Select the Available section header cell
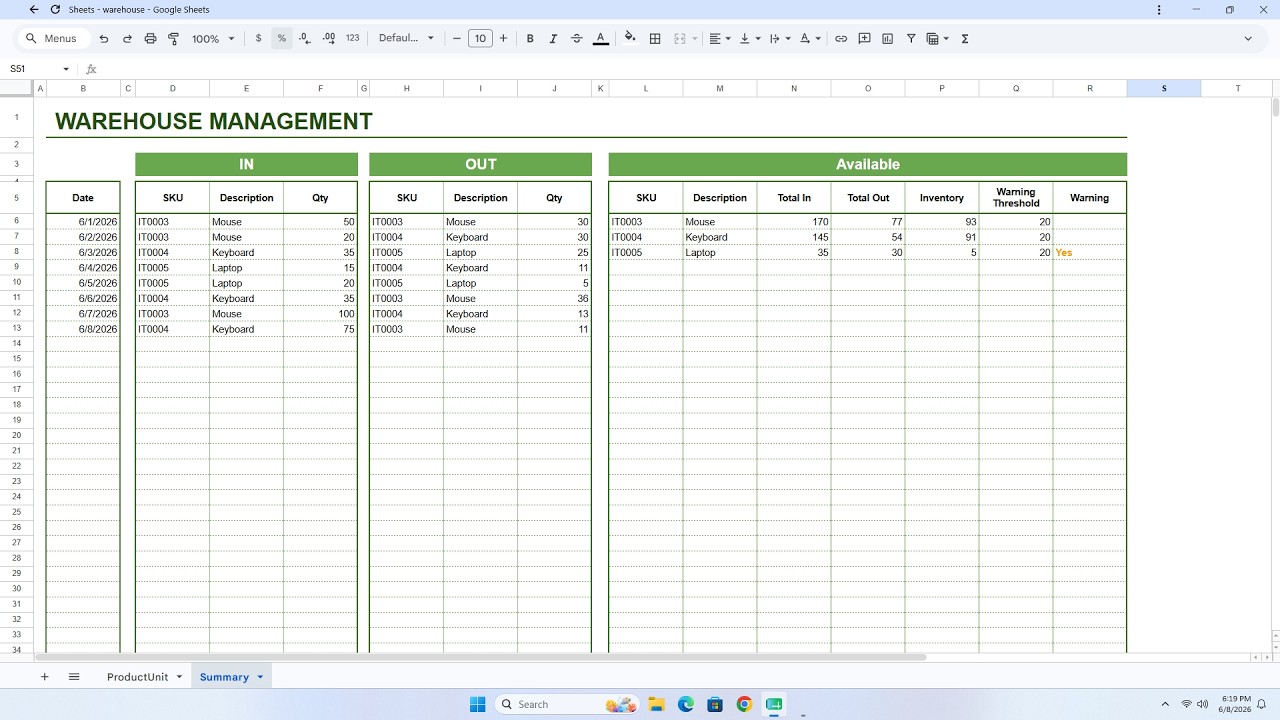1280x720 pixels. click(867, 164)
